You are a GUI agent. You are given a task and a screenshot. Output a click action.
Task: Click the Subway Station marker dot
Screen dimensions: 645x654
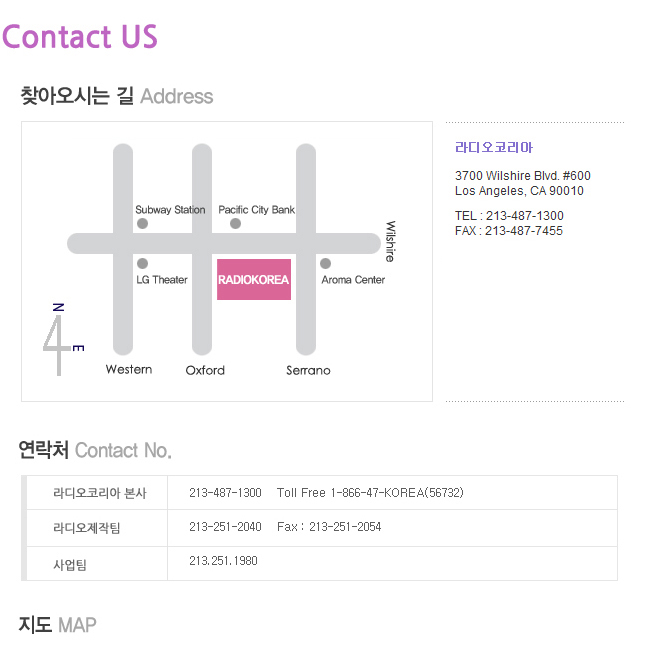(142, 224)
